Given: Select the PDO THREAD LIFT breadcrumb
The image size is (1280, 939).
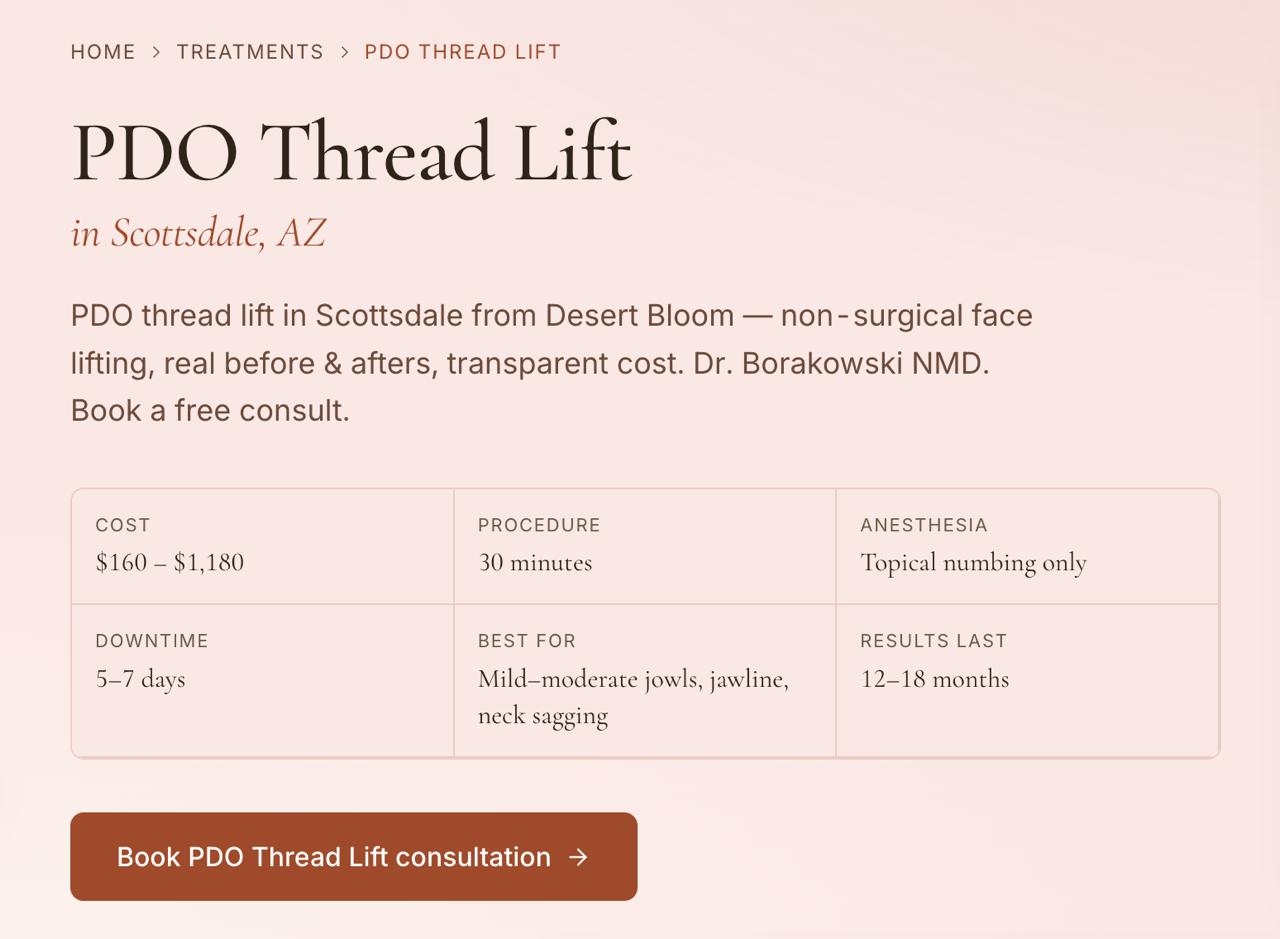Looking at the screenshot, I should pyautogui.click(x=462, y=52).
